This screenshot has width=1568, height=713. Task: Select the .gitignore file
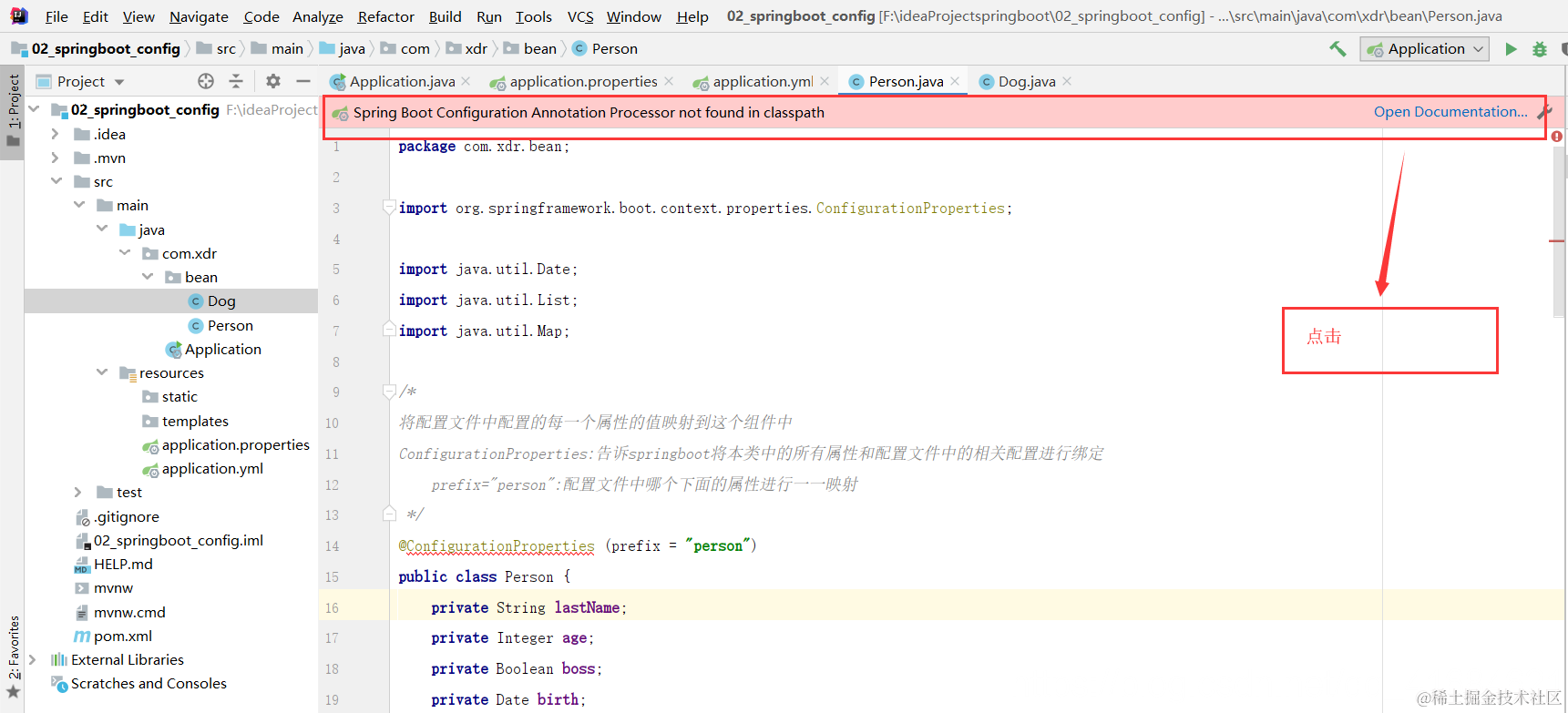117,516
